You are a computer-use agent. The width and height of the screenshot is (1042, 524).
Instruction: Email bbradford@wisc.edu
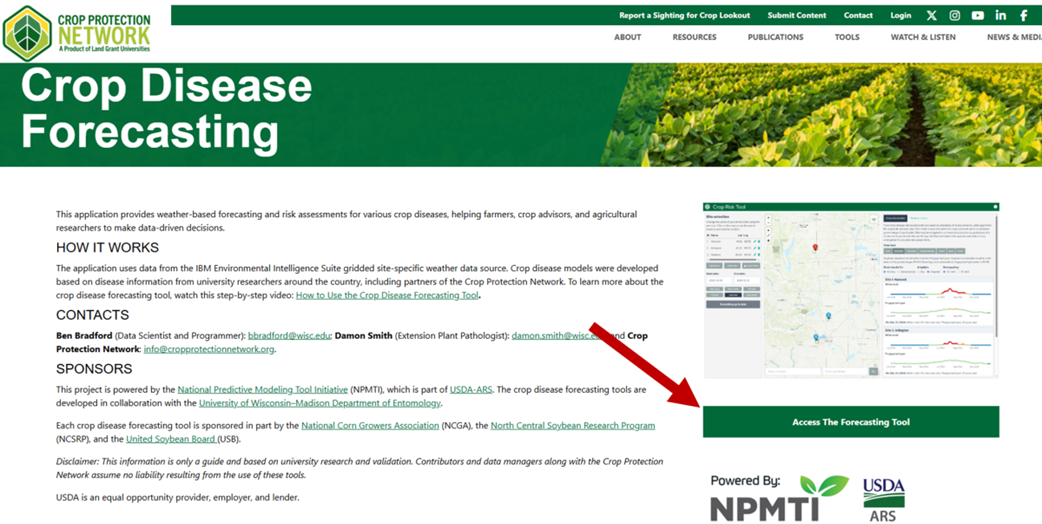tap(289, 336)
